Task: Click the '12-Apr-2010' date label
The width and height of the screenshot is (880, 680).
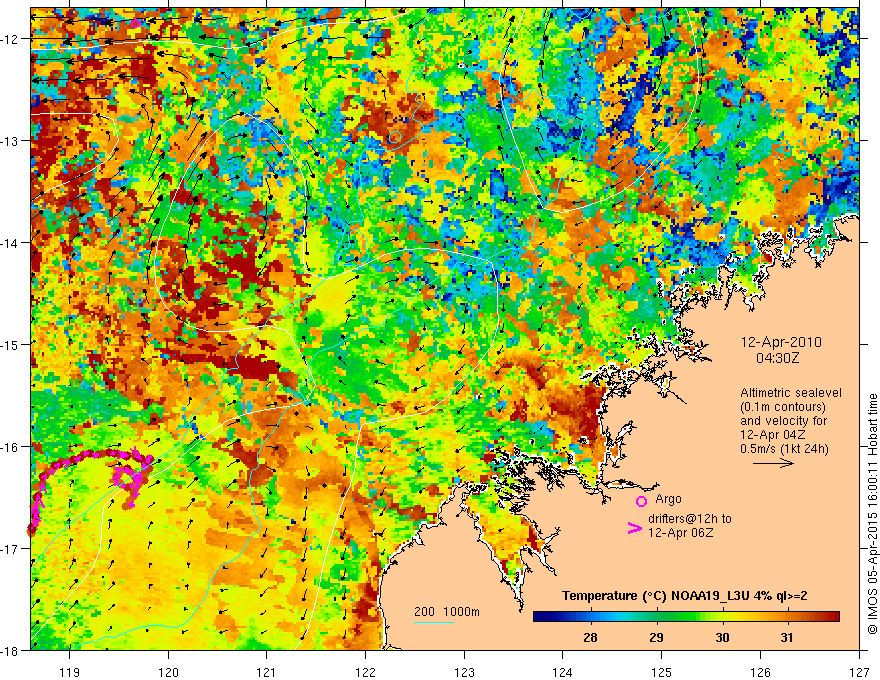Action: point(781,342)
